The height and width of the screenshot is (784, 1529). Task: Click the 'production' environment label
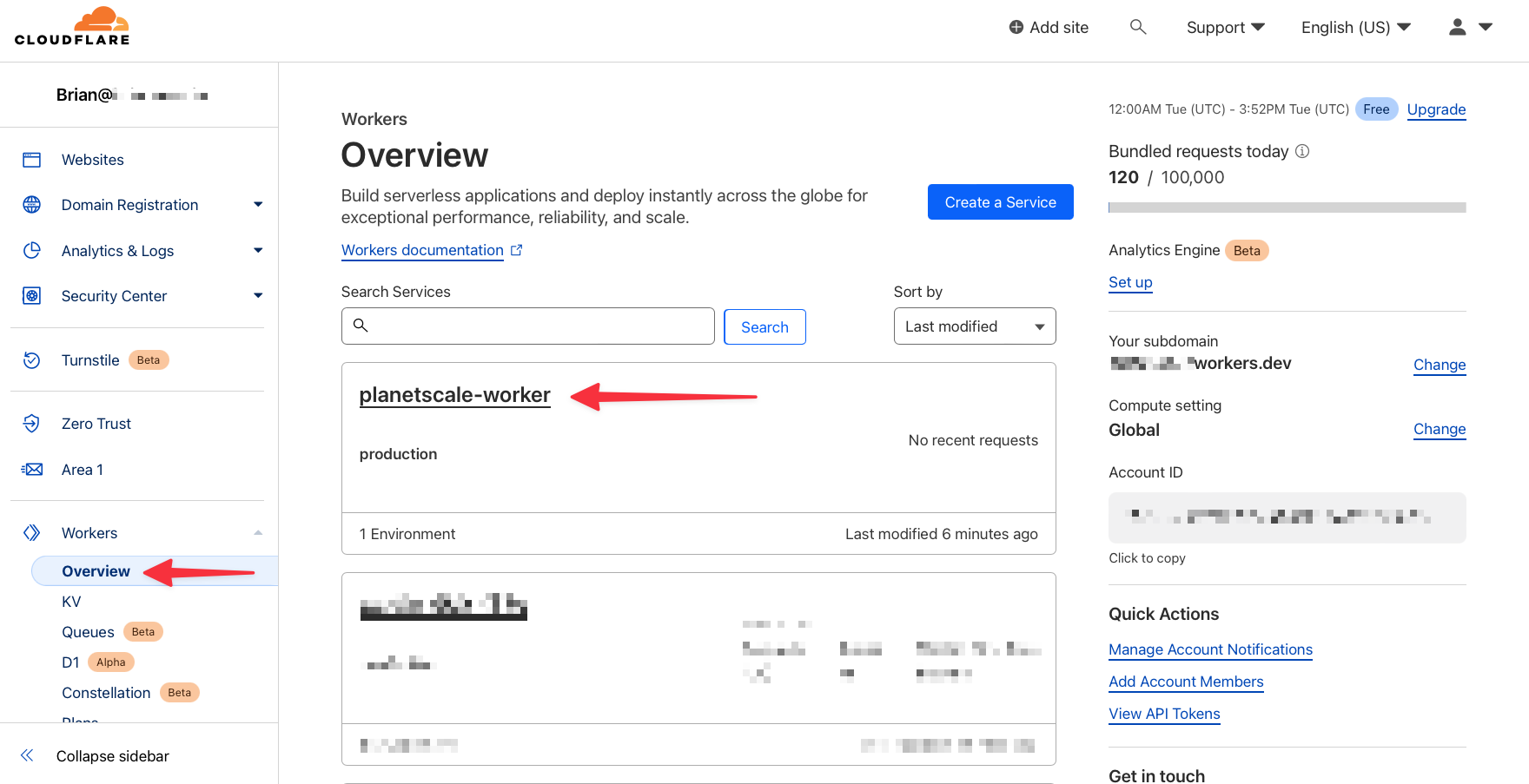(399, 454)
